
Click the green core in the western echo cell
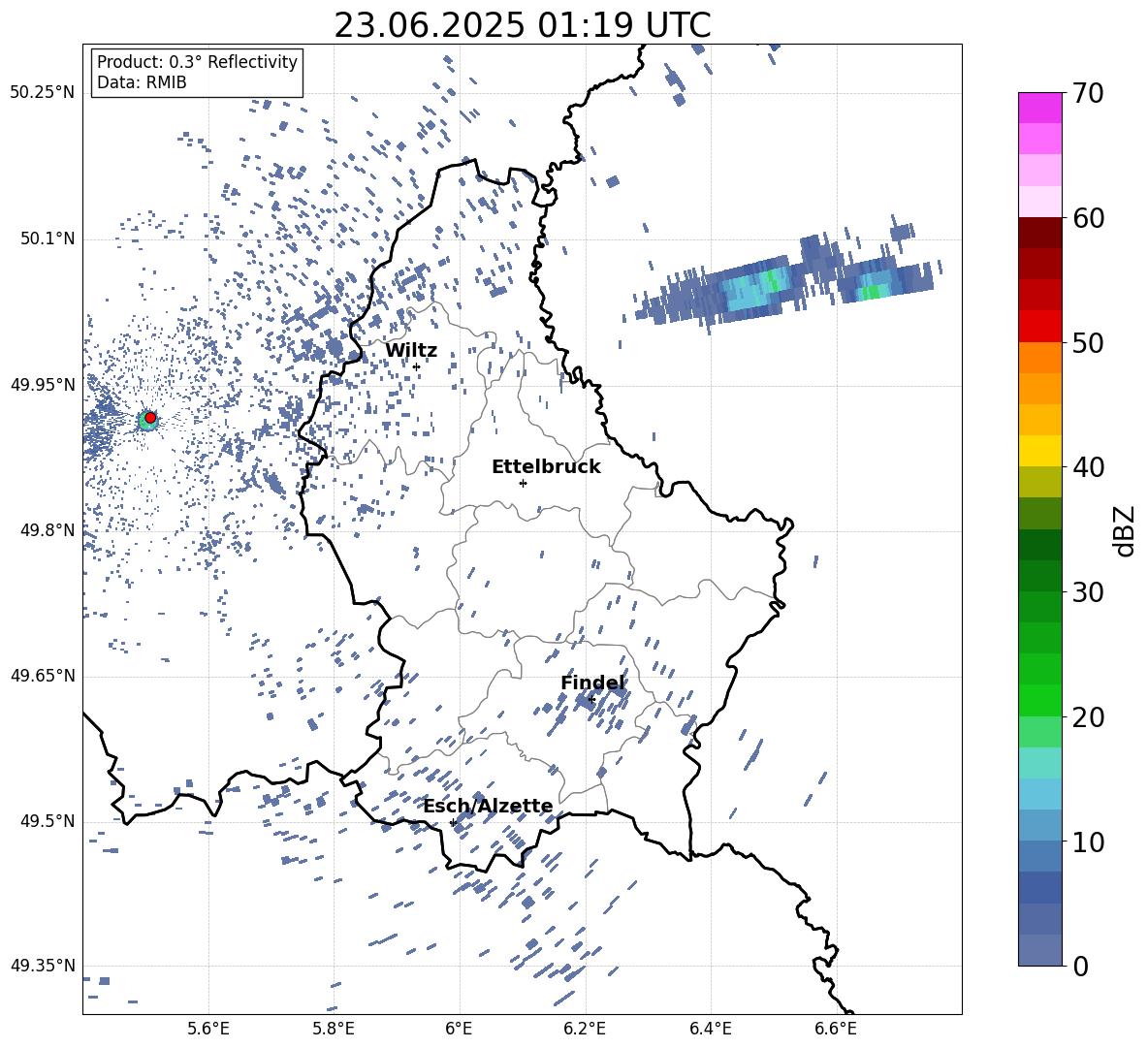[x=773, y=280]
